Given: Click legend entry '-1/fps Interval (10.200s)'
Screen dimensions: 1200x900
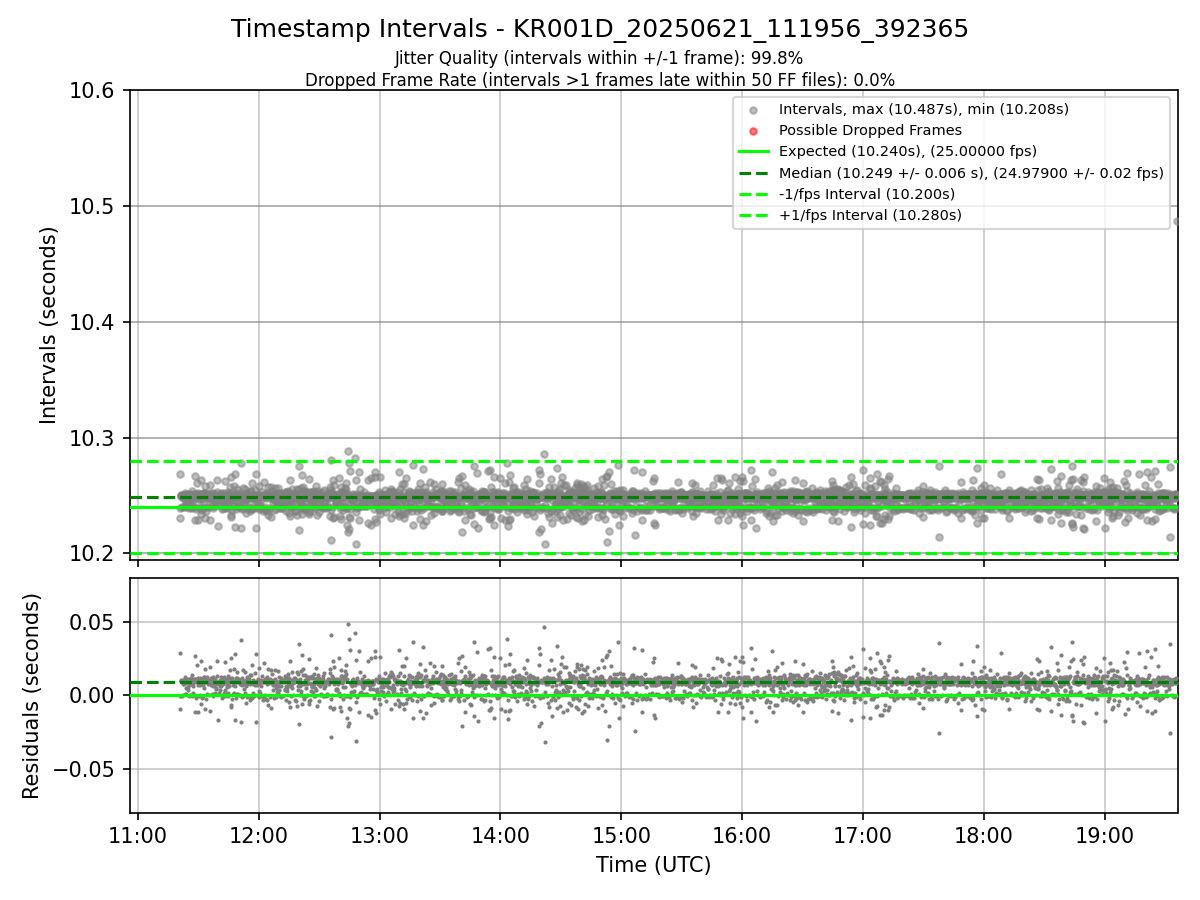Looking at the screenshot, I should (x=867, y=194).
